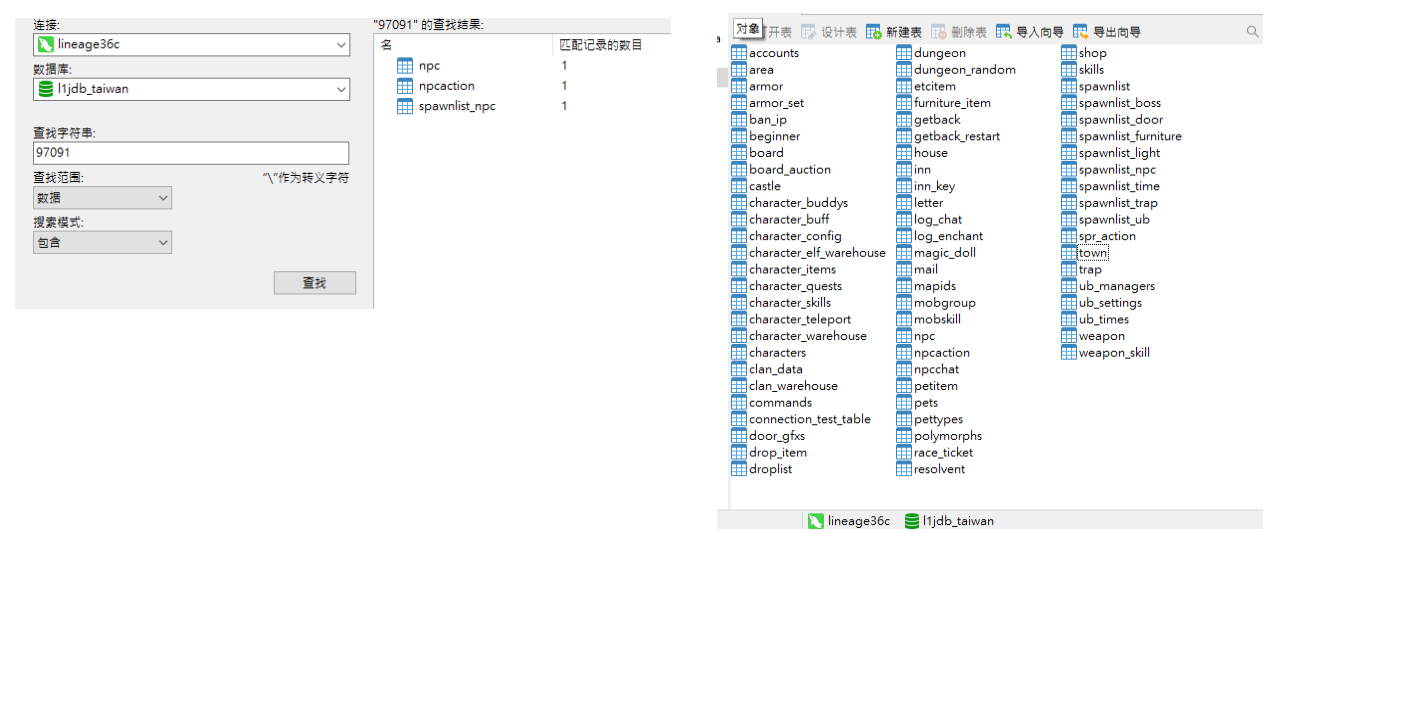
Task: Open the 导入向导 import wizard
Action: 1030,32
